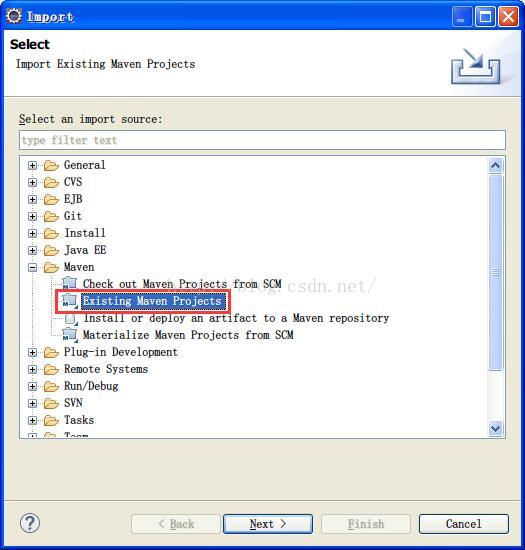
Task: Select the 'Install' label
Action: 85,233
